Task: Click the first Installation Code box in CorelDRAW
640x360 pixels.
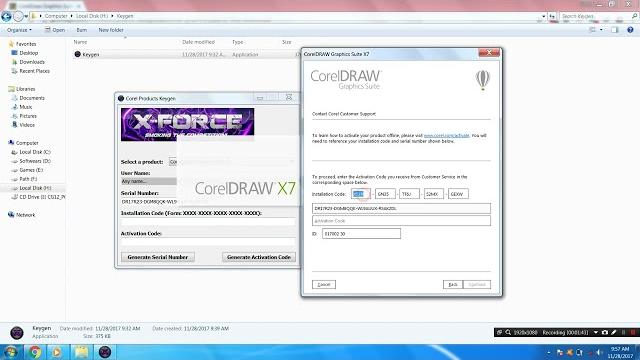Action: click(361, 194)
